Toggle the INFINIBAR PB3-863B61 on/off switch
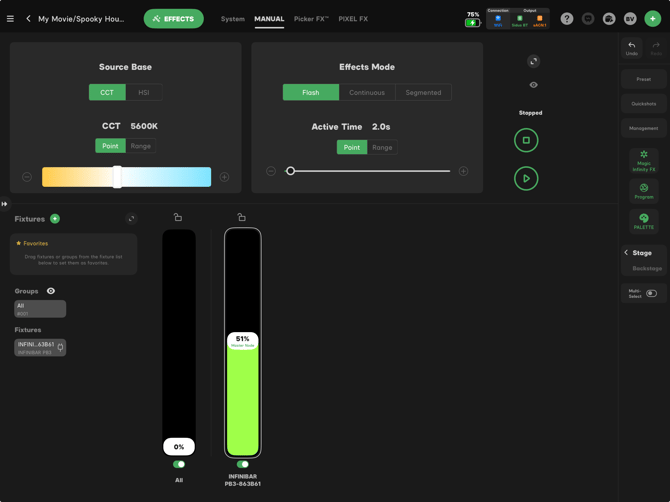The height and width of the screenshot is (502, 670). [x=243, y=464]
